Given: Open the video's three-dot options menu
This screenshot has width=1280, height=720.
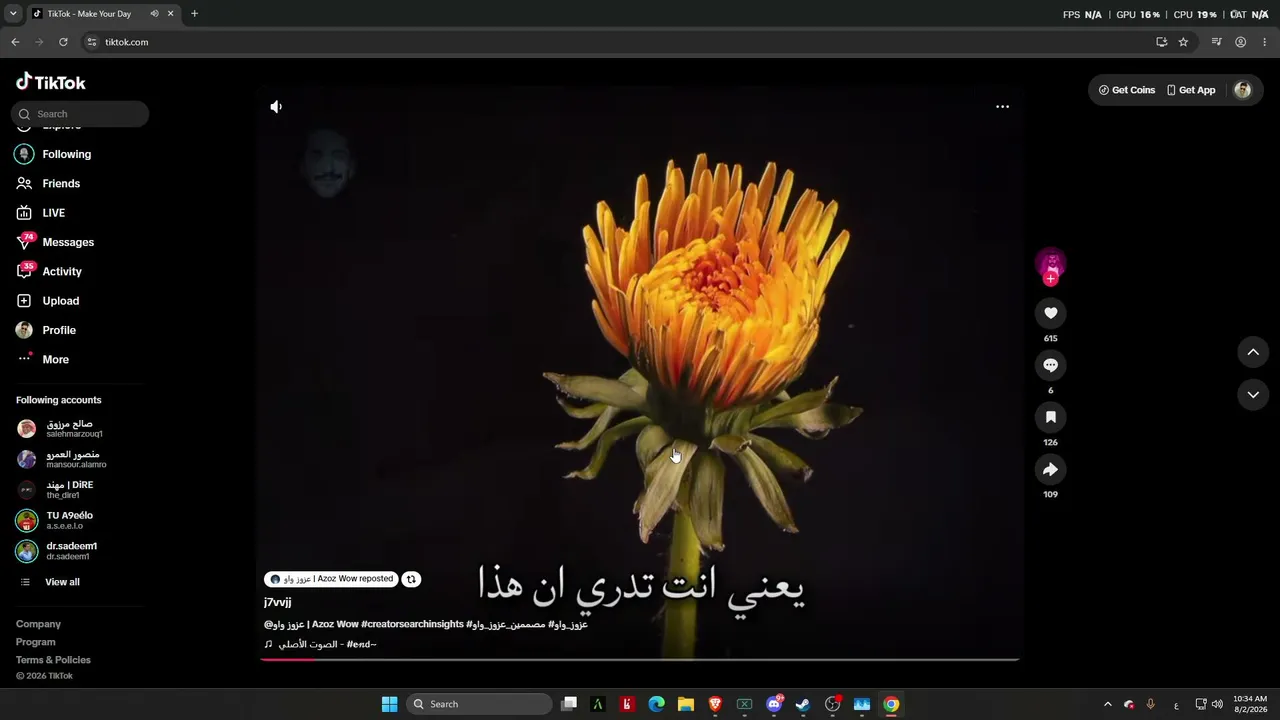Looking at the screenshot, I should (x=1002, y=107).
